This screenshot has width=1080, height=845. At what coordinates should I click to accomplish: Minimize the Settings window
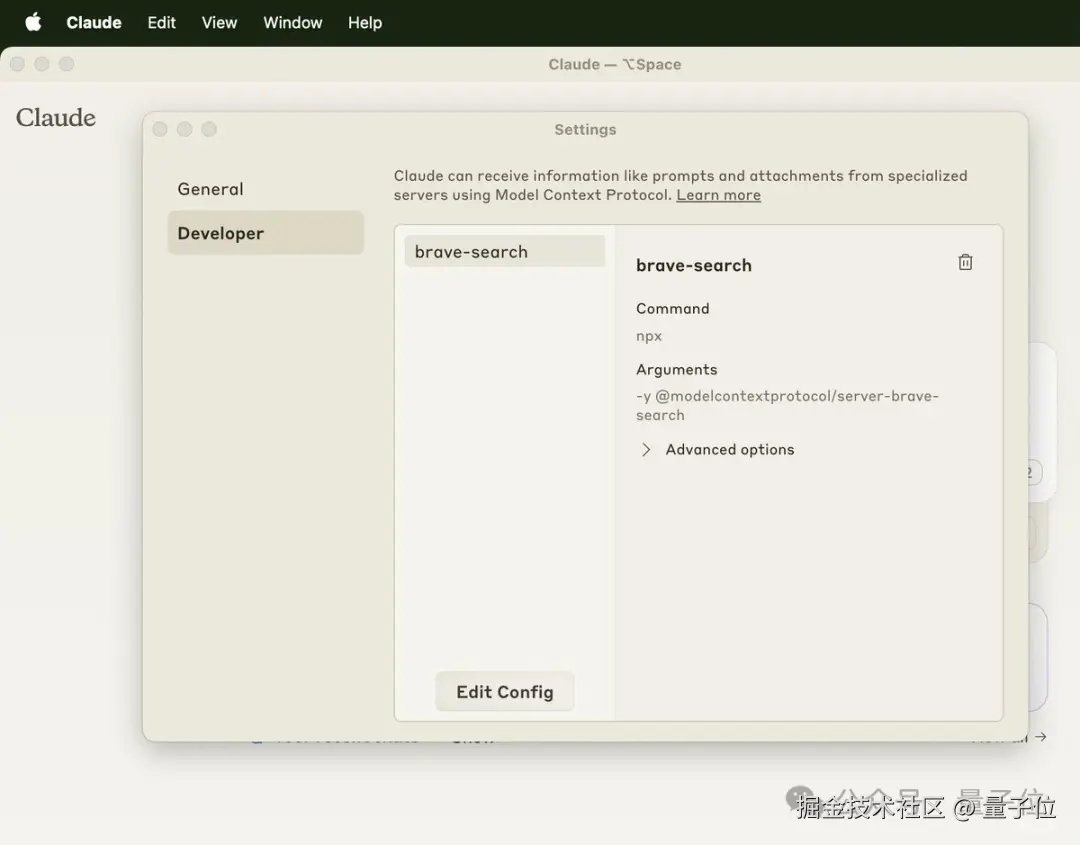[x=185, y=129]
